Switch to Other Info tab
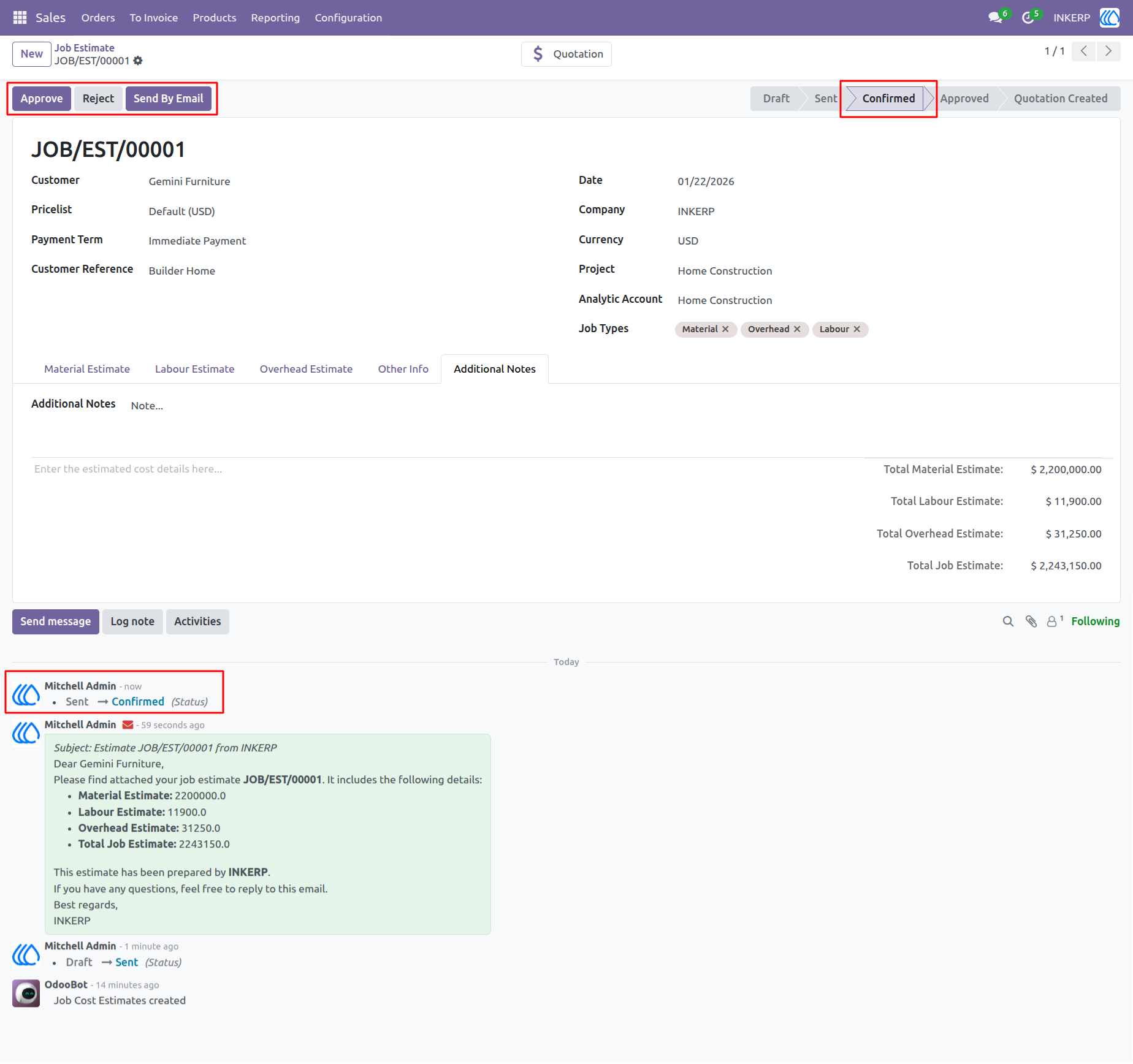The image size is (1133, 1064). coord(403,369)
